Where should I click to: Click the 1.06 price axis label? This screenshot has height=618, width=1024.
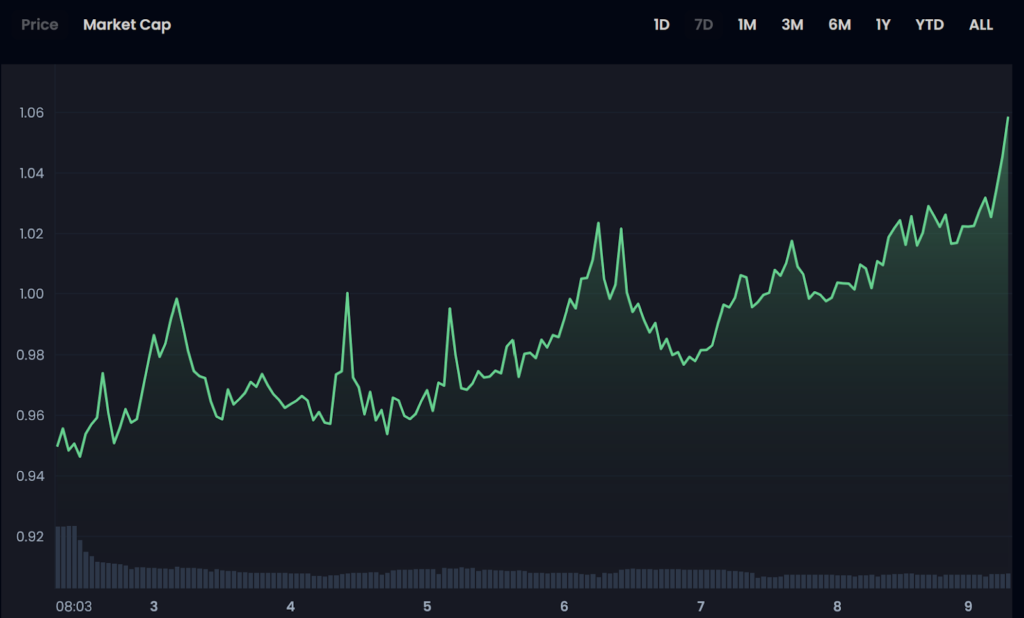(x=32, y=113)
